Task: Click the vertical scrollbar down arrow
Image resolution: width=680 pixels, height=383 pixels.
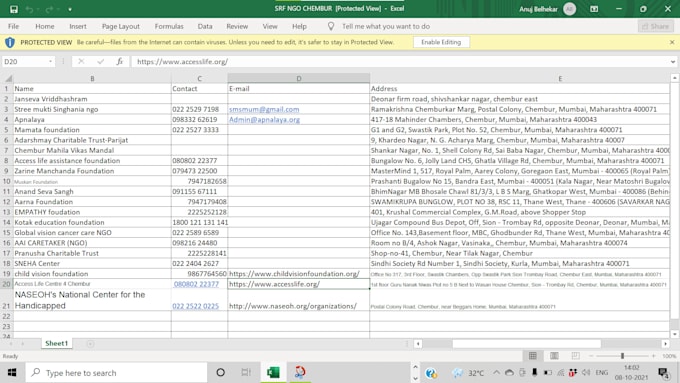Action: (674, 334)
